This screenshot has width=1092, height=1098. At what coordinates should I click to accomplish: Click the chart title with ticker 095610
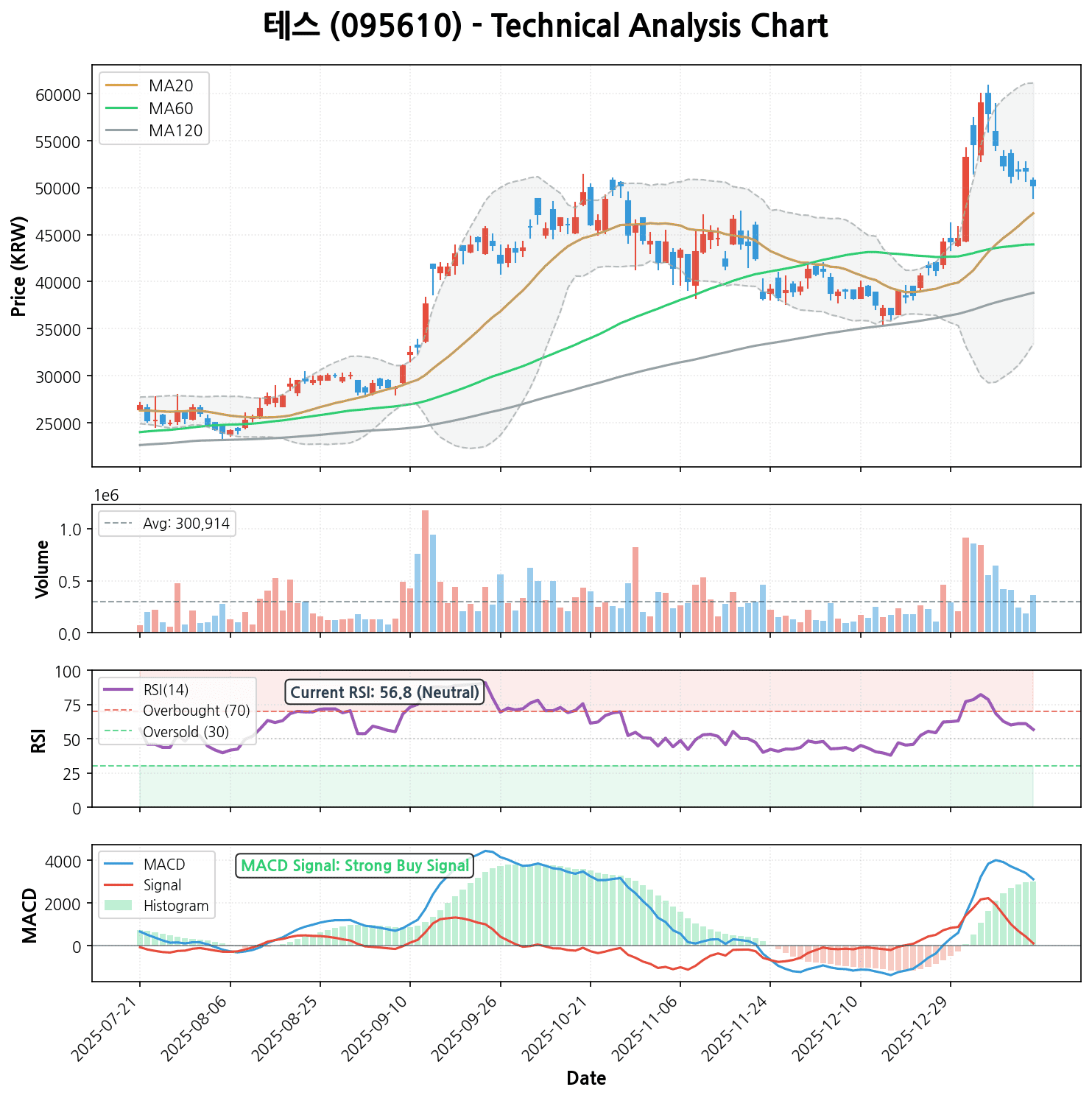coord(546,27)
